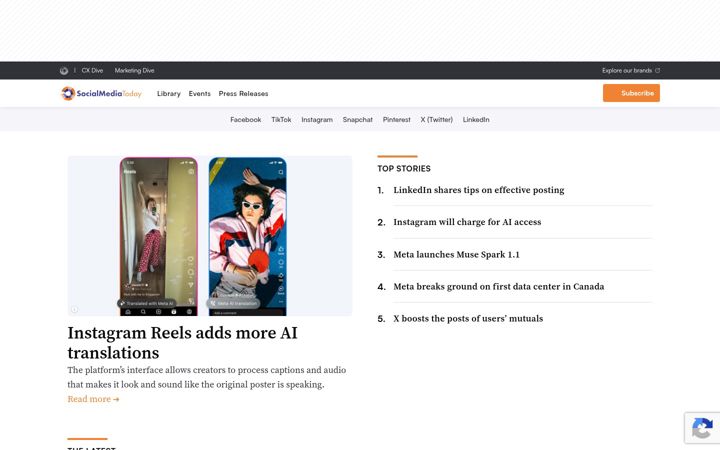Viewport: 720px width, 450px height.
Task: Go to Marketing Dive site
Action: [135, 71]
